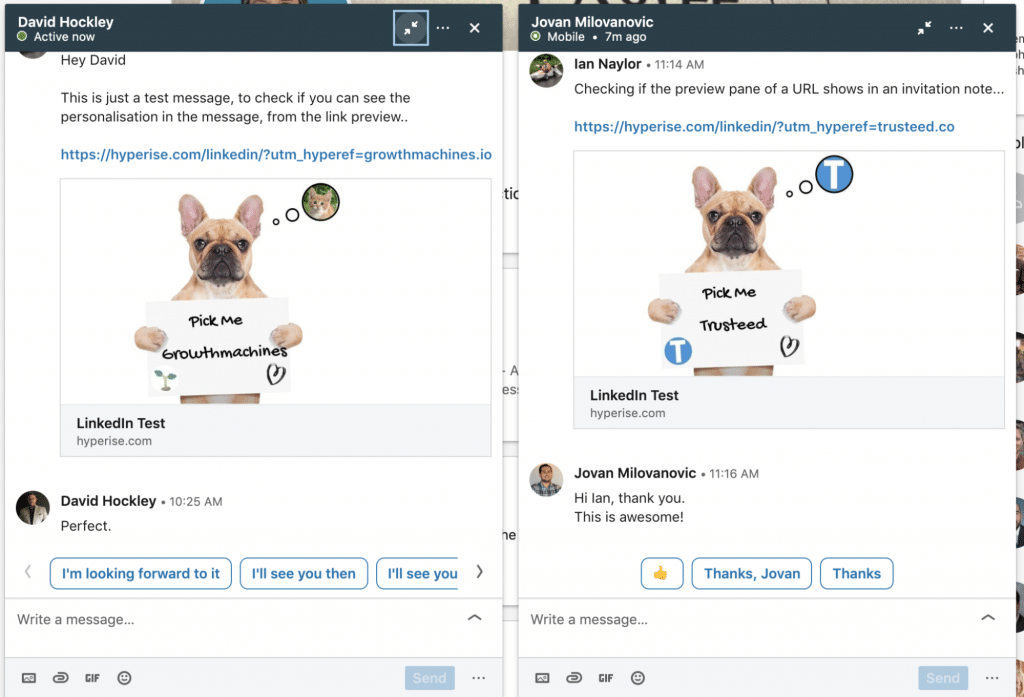Pick the "Thanks, Jovan" quick reply

point(752,574)
